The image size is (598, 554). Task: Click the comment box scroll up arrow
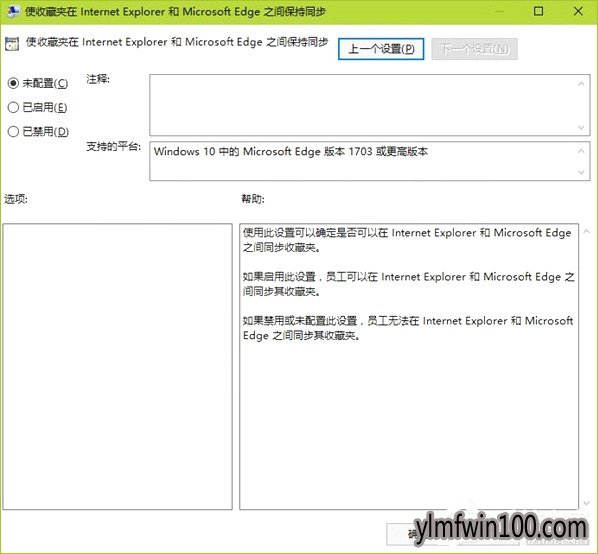point(581,83)
